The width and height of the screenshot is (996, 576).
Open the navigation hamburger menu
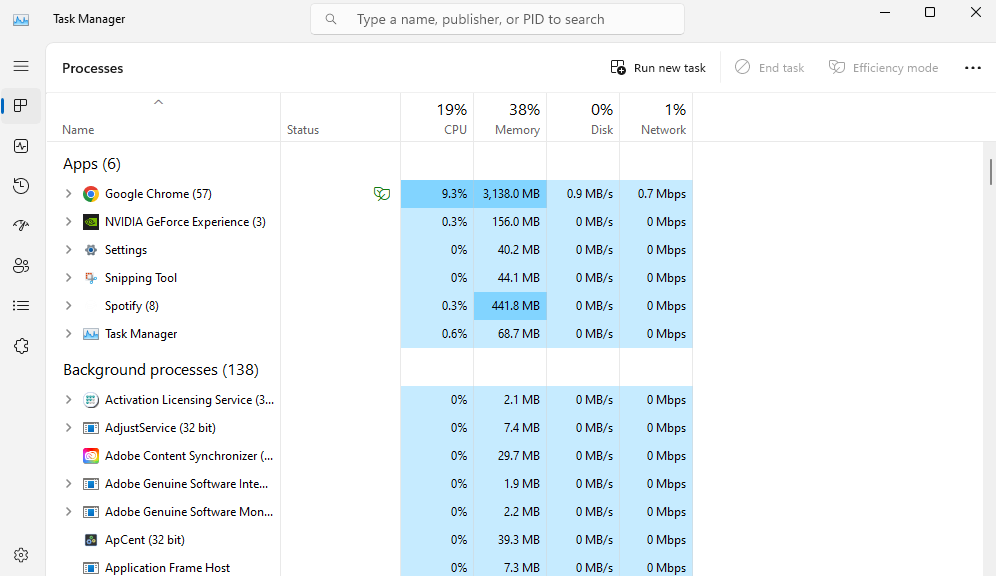coord(21,66)
